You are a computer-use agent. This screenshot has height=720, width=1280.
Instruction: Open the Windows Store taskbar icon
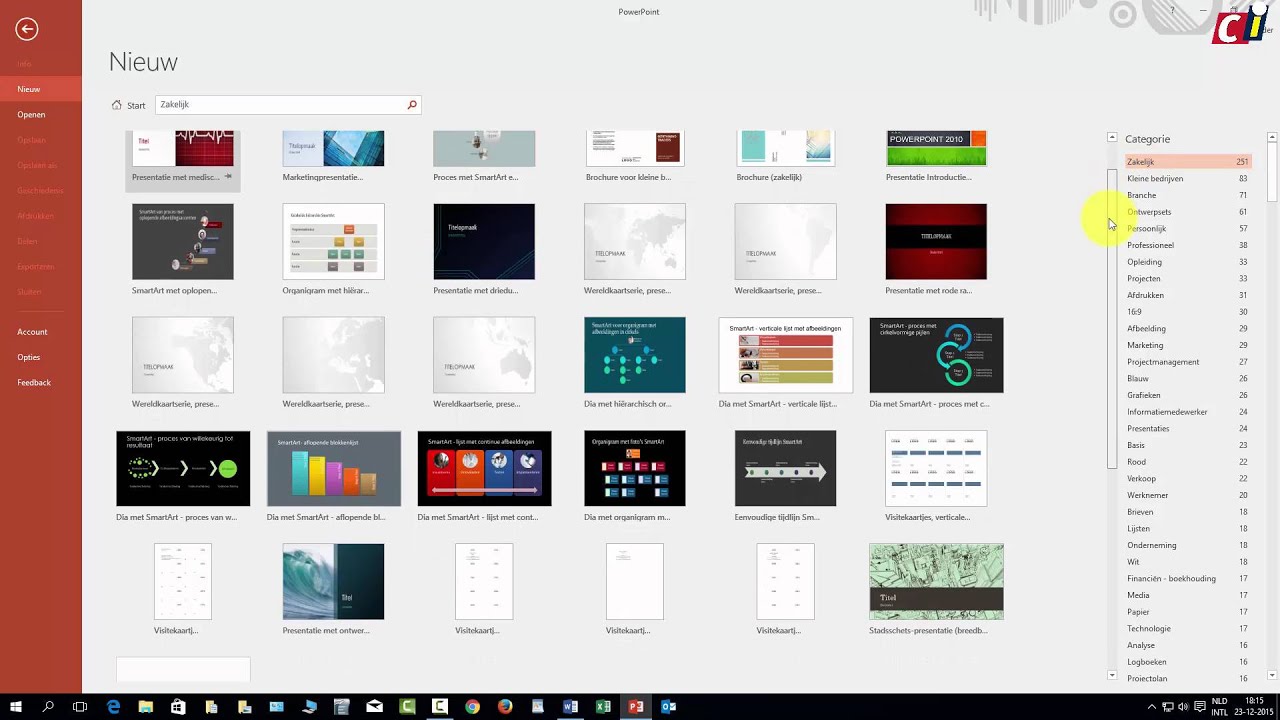point(178,706)
